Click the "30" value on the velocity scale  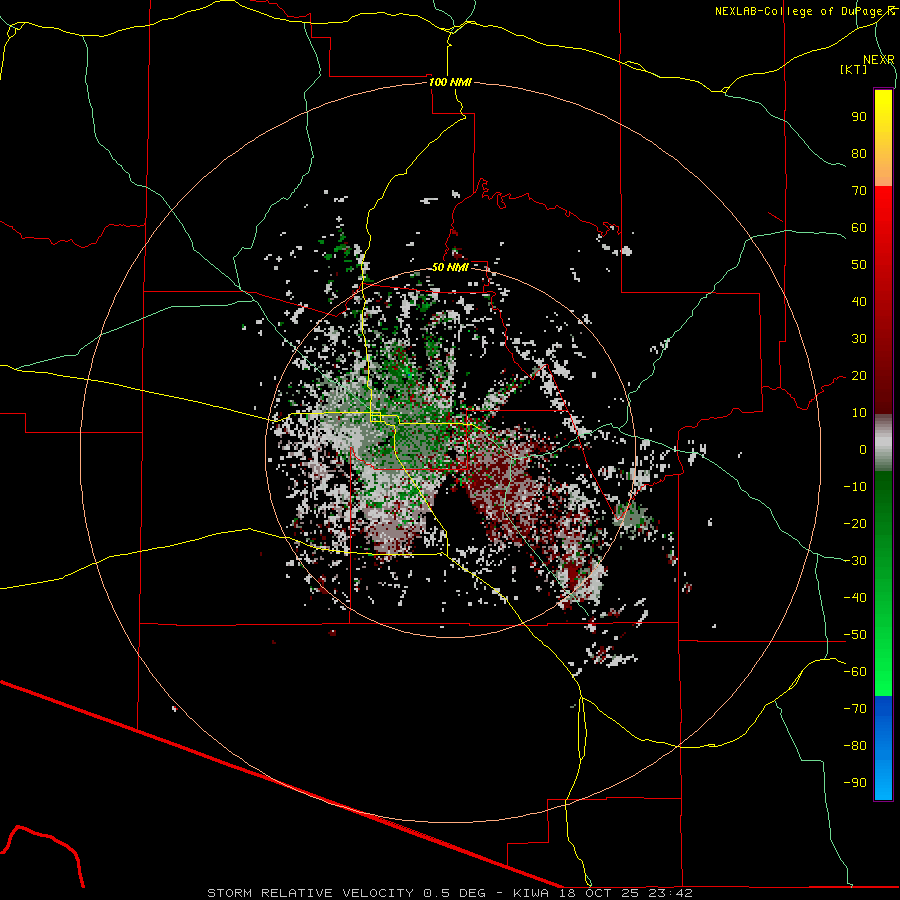pyautogui.click(x=859, y=339)
